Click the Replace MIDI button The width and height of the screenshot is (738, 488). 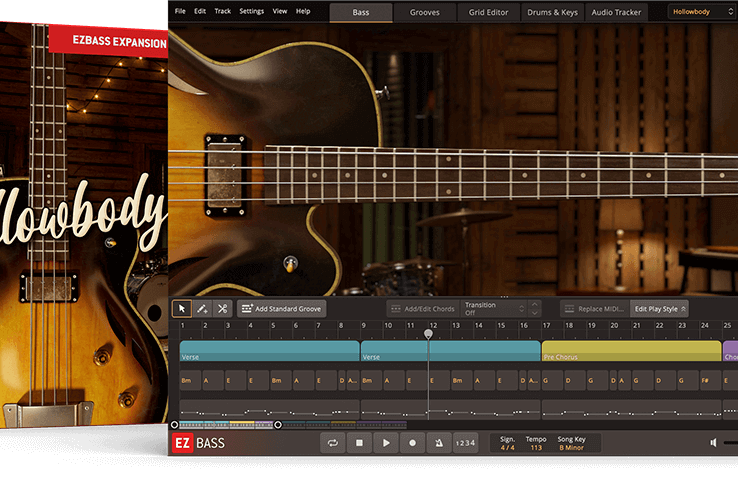[x=595, y=309]
